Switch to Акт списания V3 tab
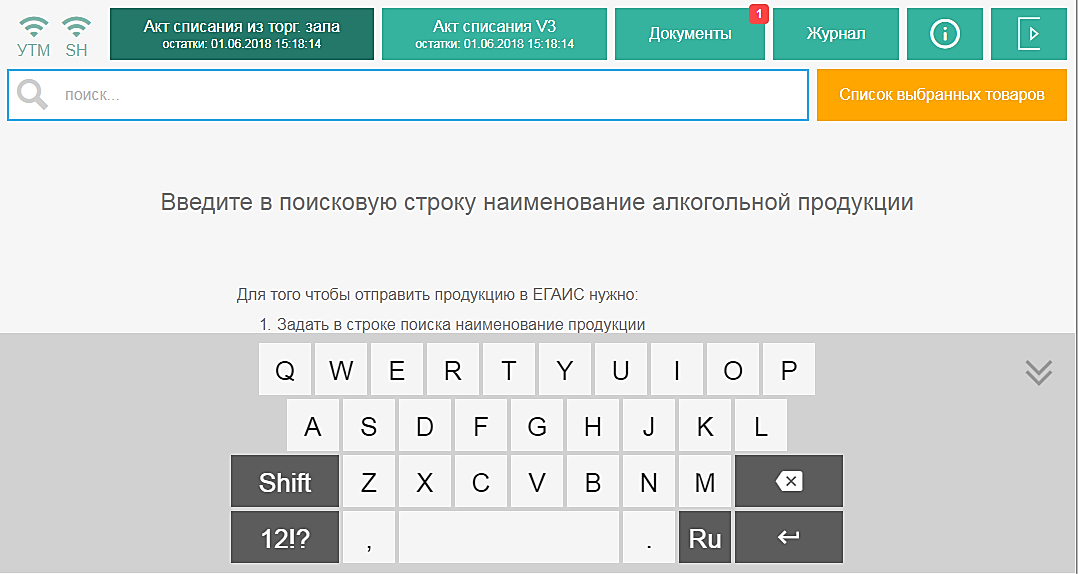 click(x=494, y=34)
